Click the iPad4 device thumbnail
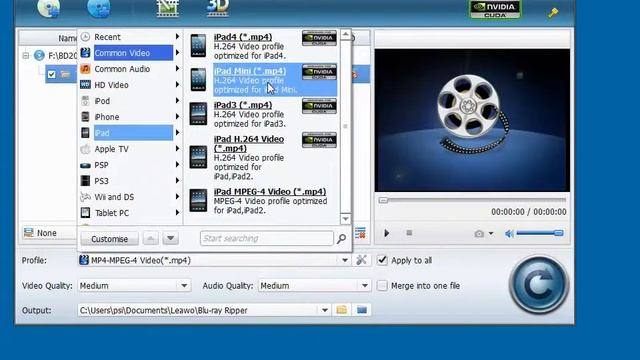The width and height of the screenshot is (640, 360). 198,46
